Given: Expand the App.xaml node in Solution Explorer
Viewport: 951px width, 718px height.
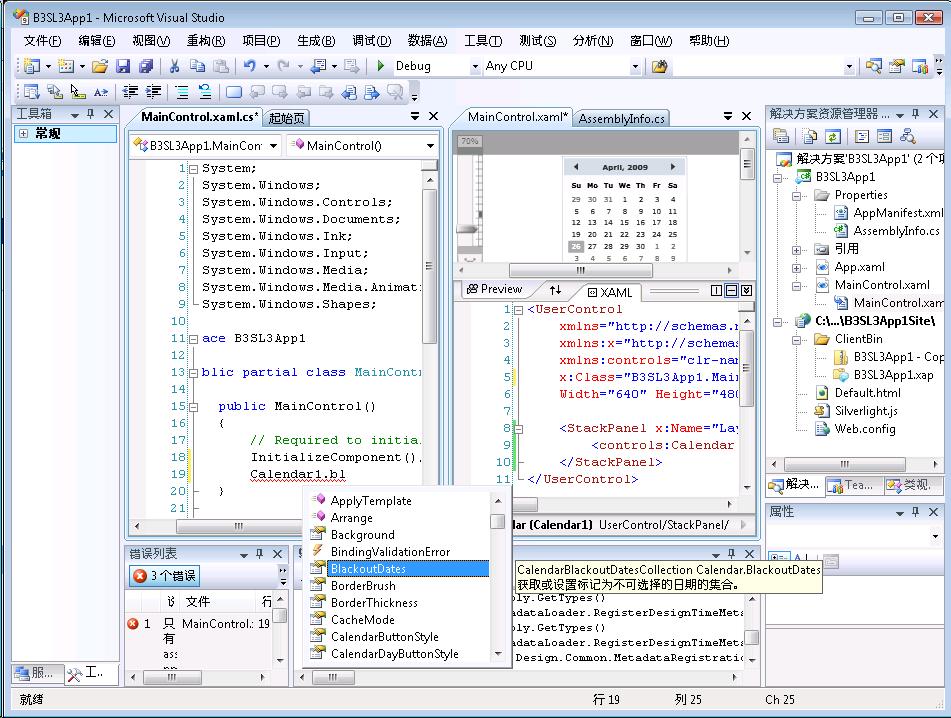Looking at the screenshot, I should 796,268.
